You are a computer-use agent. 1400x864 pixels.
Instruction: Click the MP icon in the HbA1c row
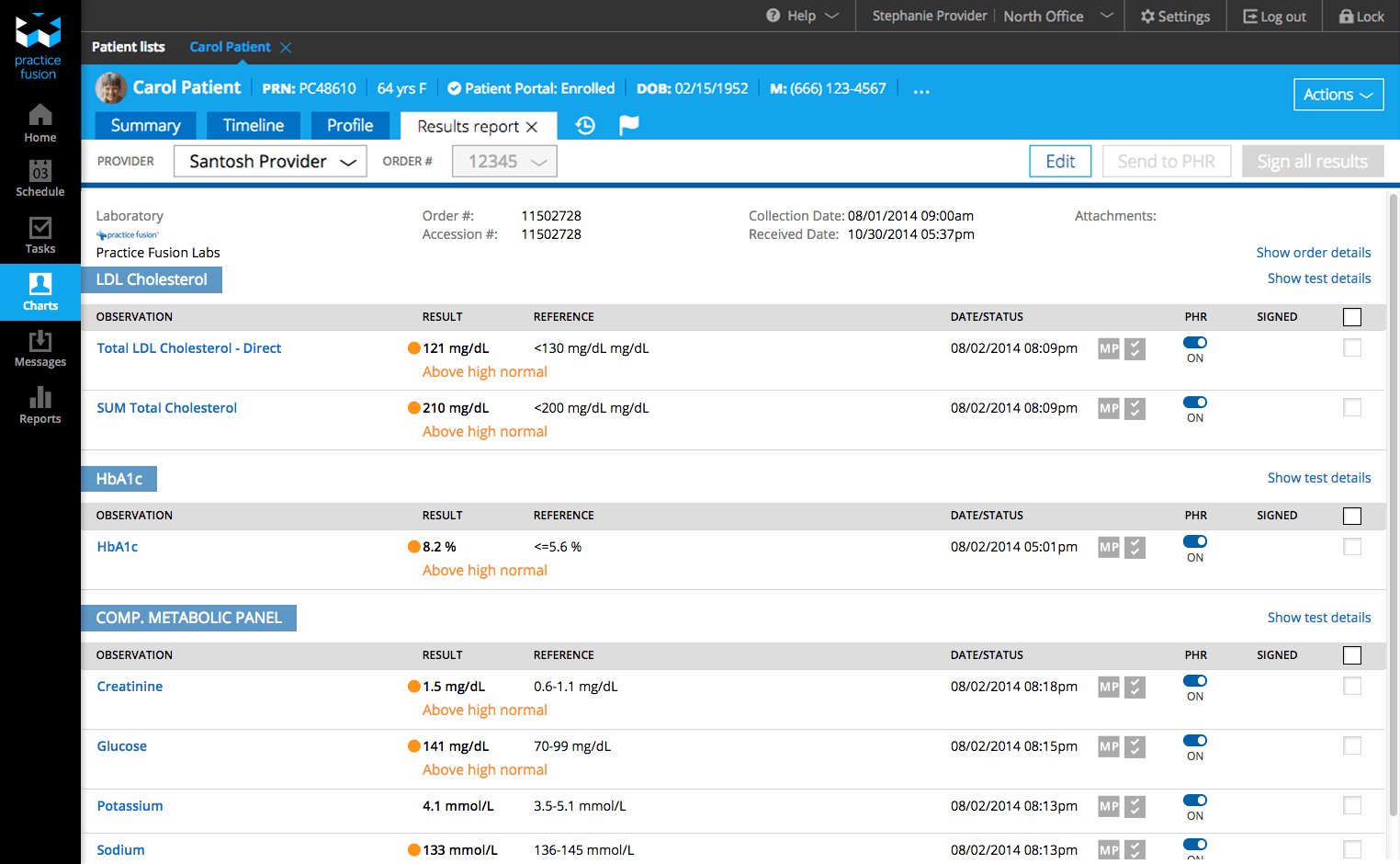pos(1109,548)
